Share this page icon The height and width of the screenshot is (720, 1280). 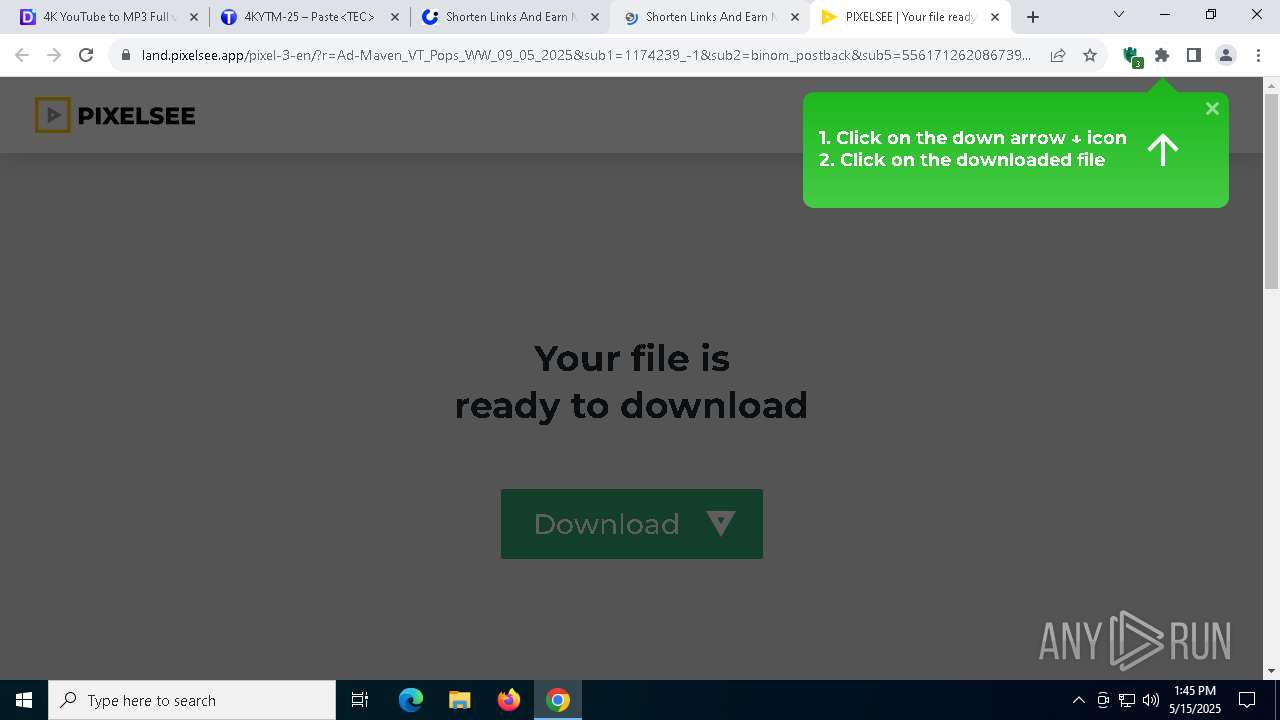pos(1058,55)
